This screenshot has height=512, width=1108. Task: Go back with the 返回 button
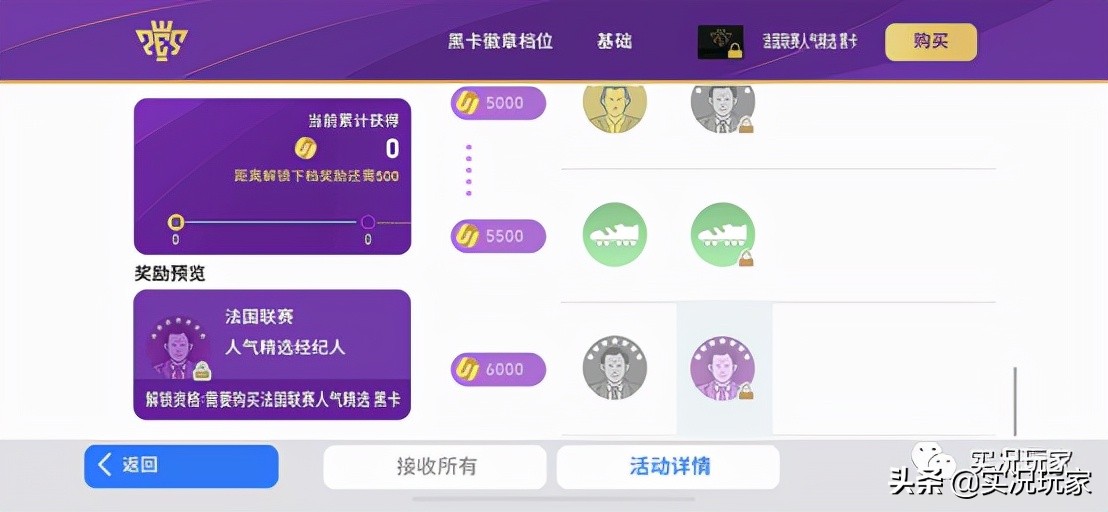[x=181, y=466]
